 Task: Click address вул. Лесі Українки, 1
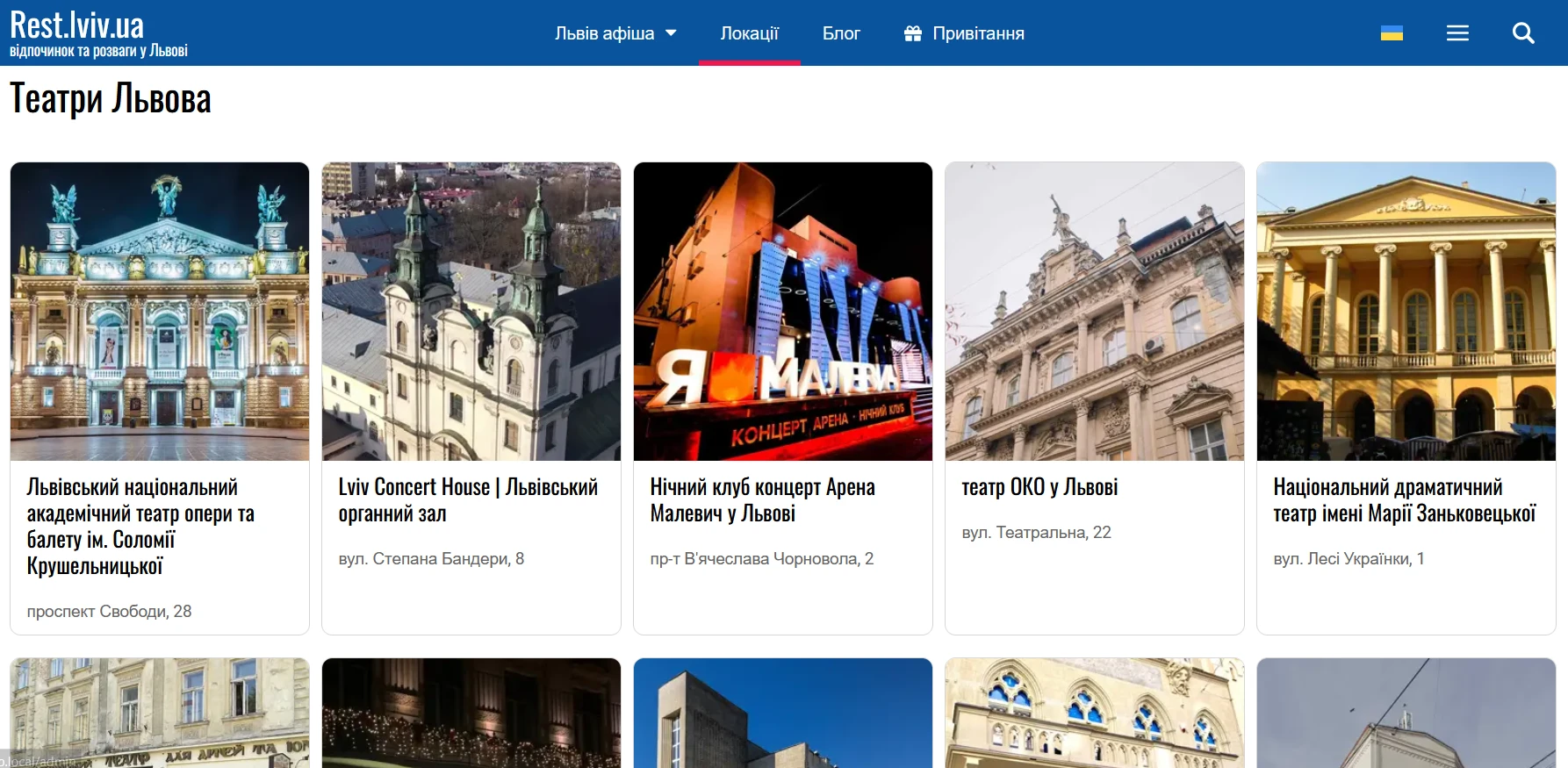[x=1349, y=559]
